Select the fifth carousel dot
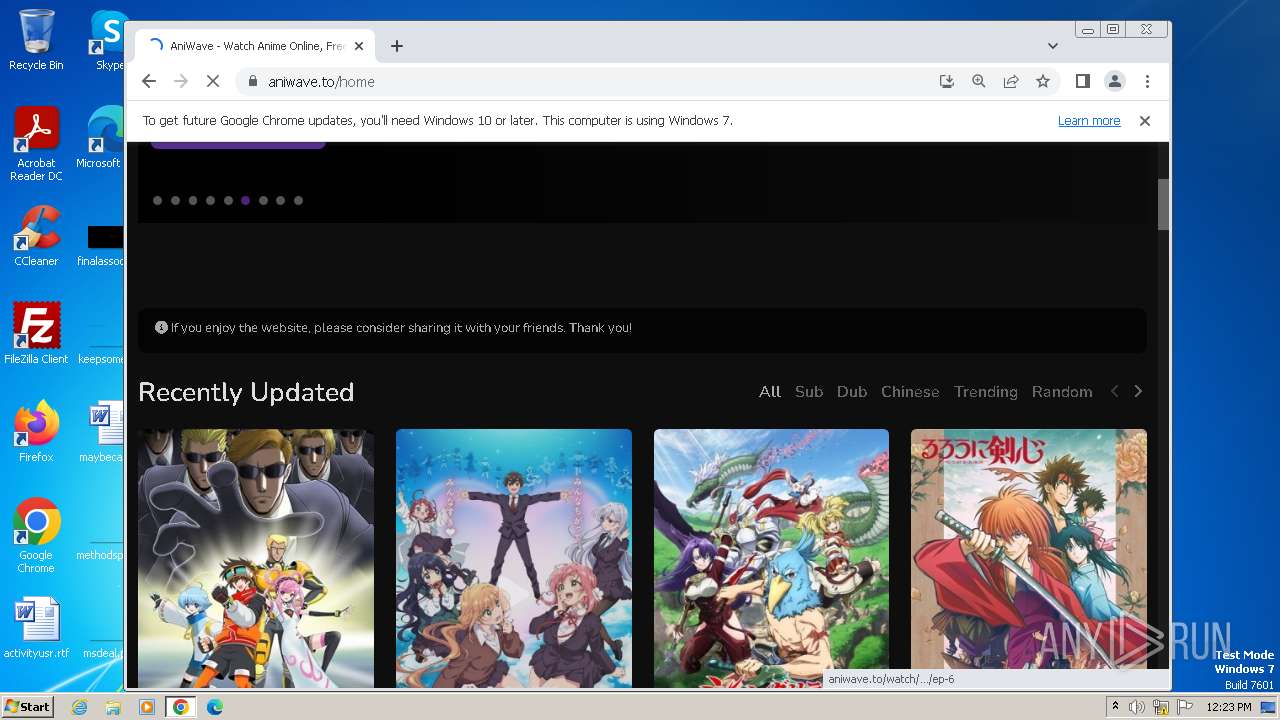 click(228, 200)
